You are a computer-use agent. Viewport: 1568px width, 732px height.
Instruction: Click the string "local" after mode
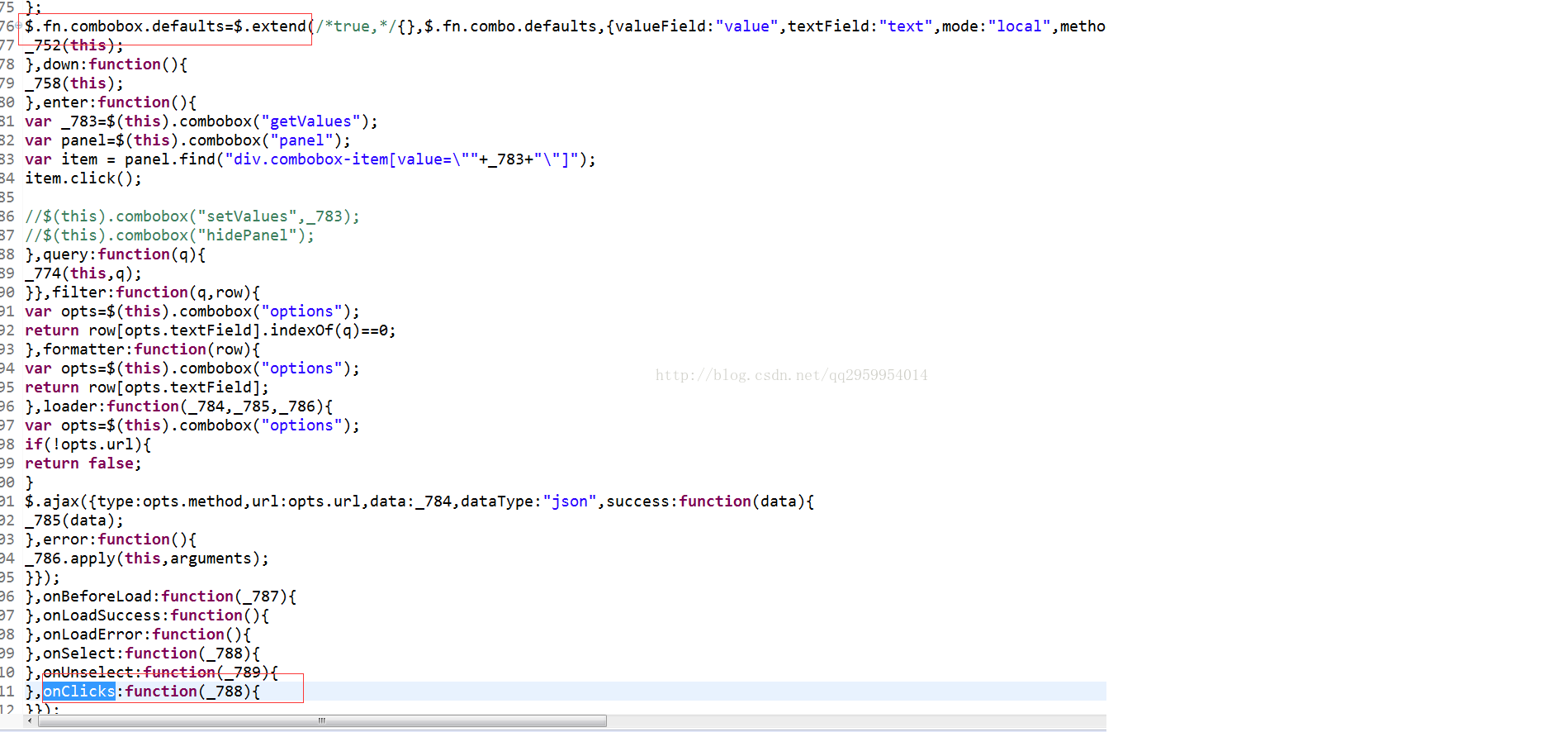(x=1019, y=26)
